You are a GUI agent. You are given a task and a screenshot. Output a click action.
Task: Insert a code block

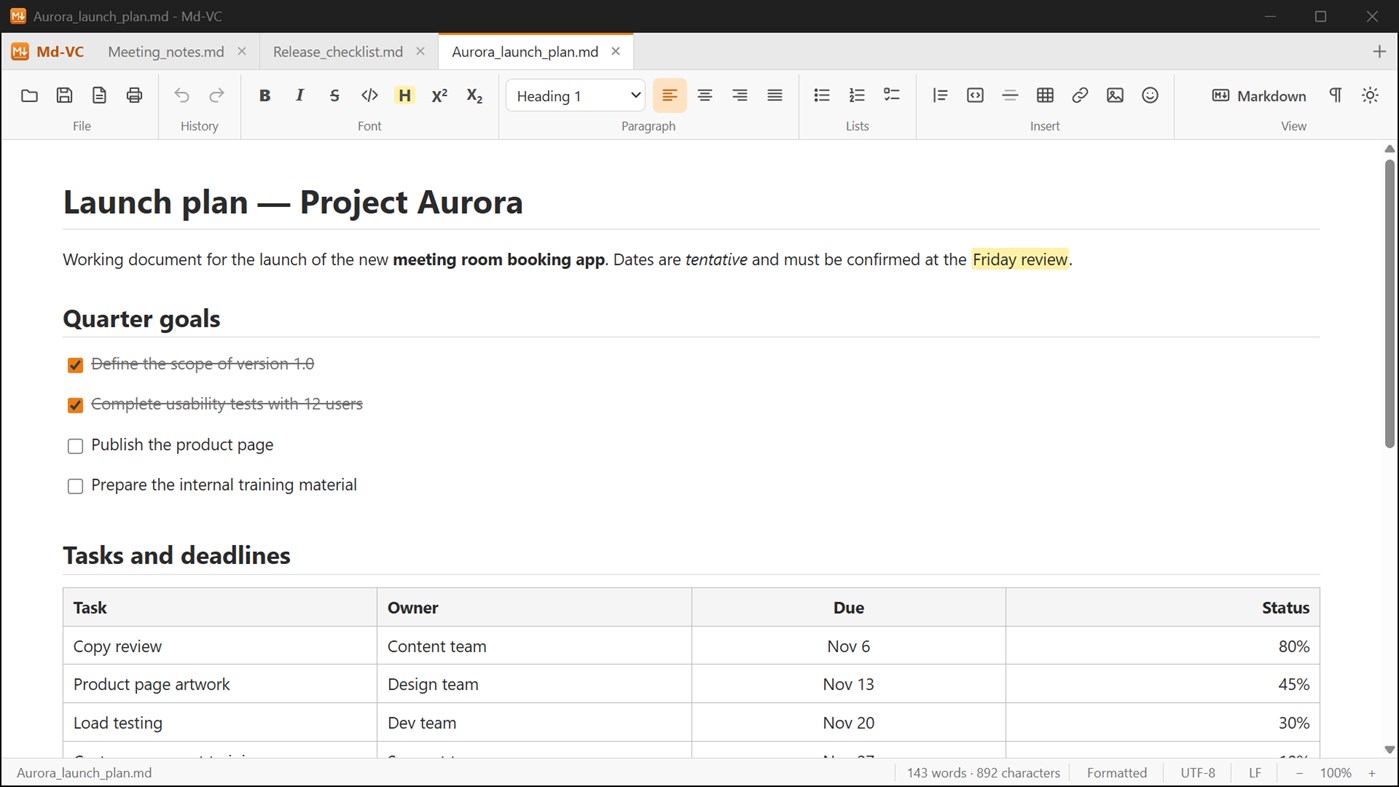coord(975,96)
